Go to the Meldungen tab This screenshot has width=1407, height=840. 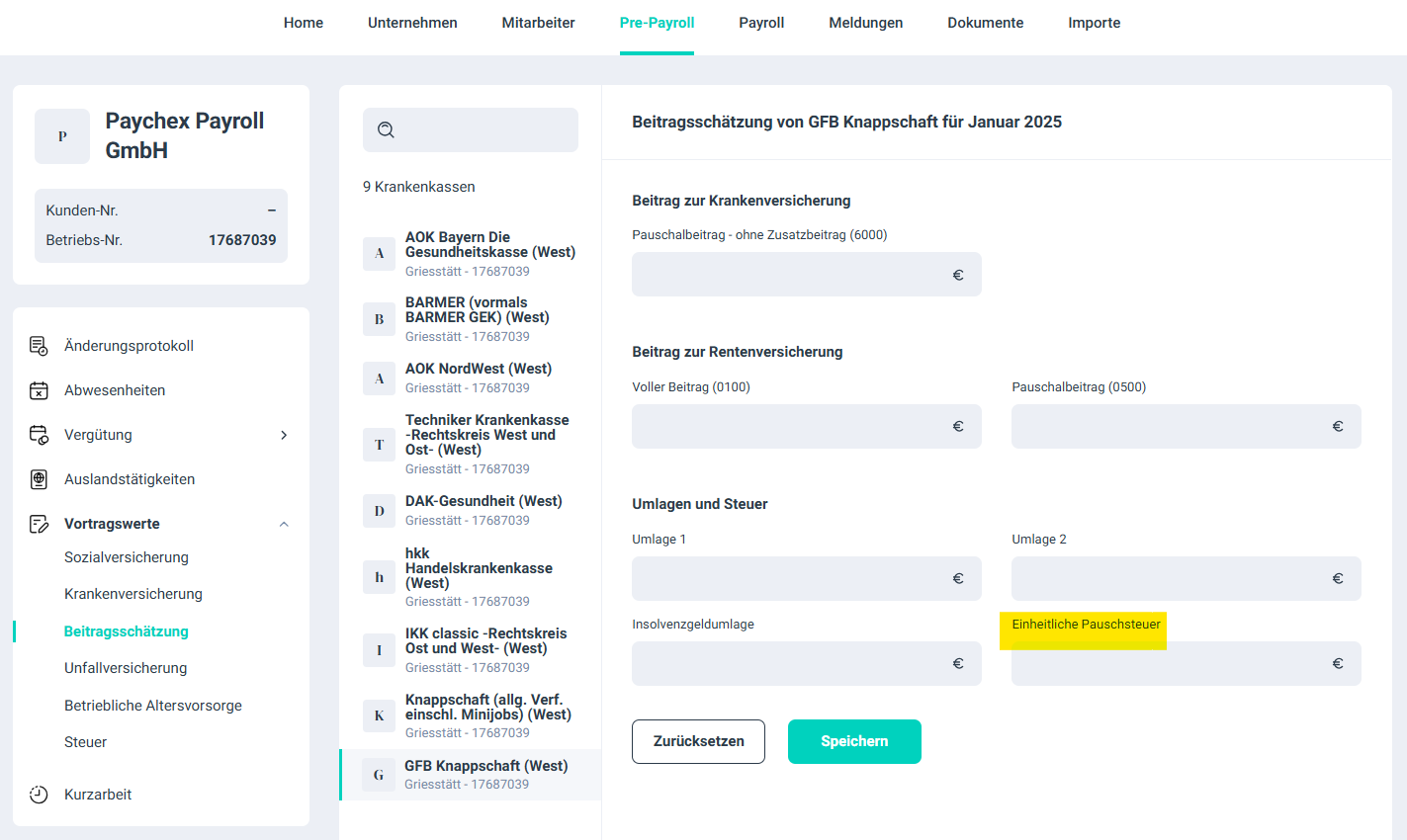[865, 23]
